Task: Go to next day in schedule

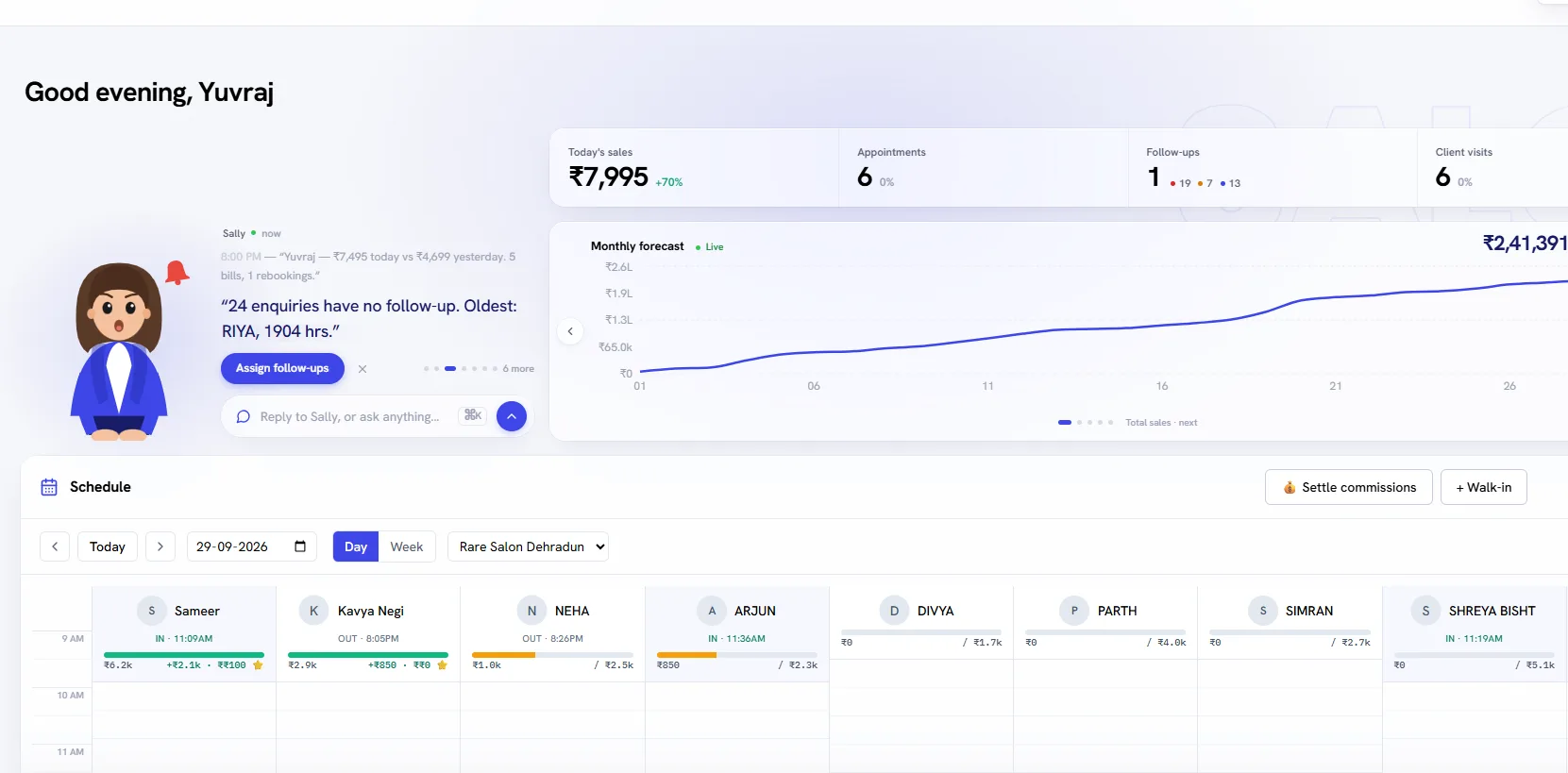Action: click(160, 546)
